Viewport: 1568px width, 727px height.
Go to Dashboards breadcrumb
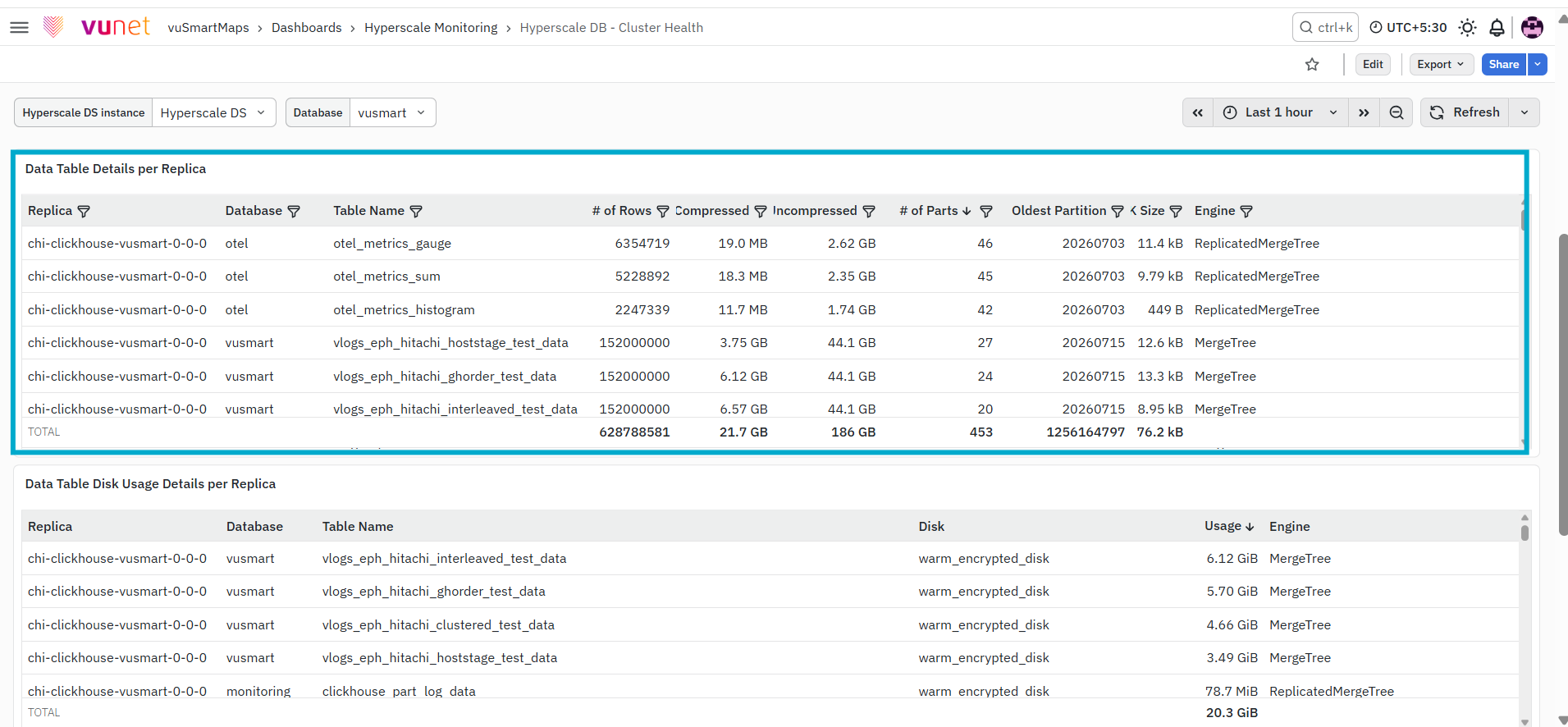(x=307, y=28)
